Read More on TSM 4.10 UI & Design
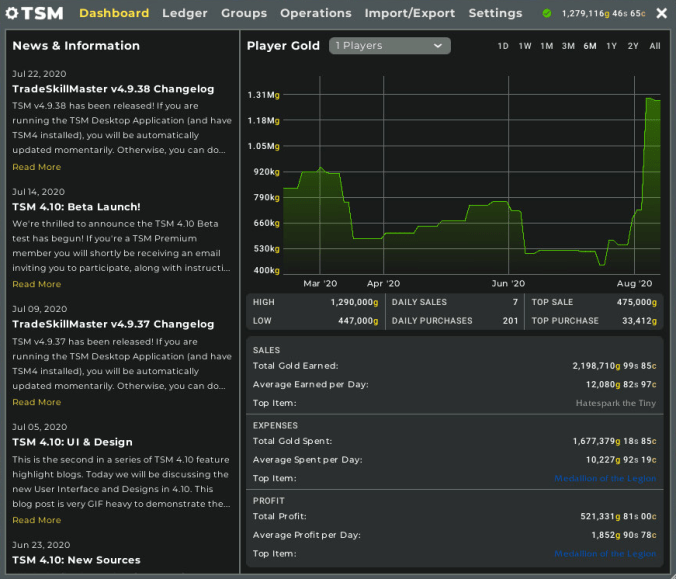This screenshot has height=579, width=676. (37, 520)
